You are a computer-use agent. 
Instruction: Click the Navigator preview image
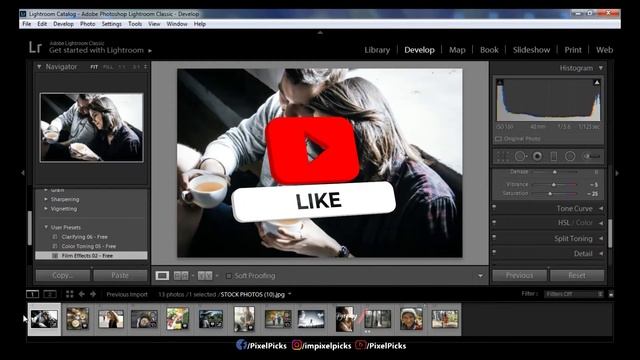[x=91, y=127]
